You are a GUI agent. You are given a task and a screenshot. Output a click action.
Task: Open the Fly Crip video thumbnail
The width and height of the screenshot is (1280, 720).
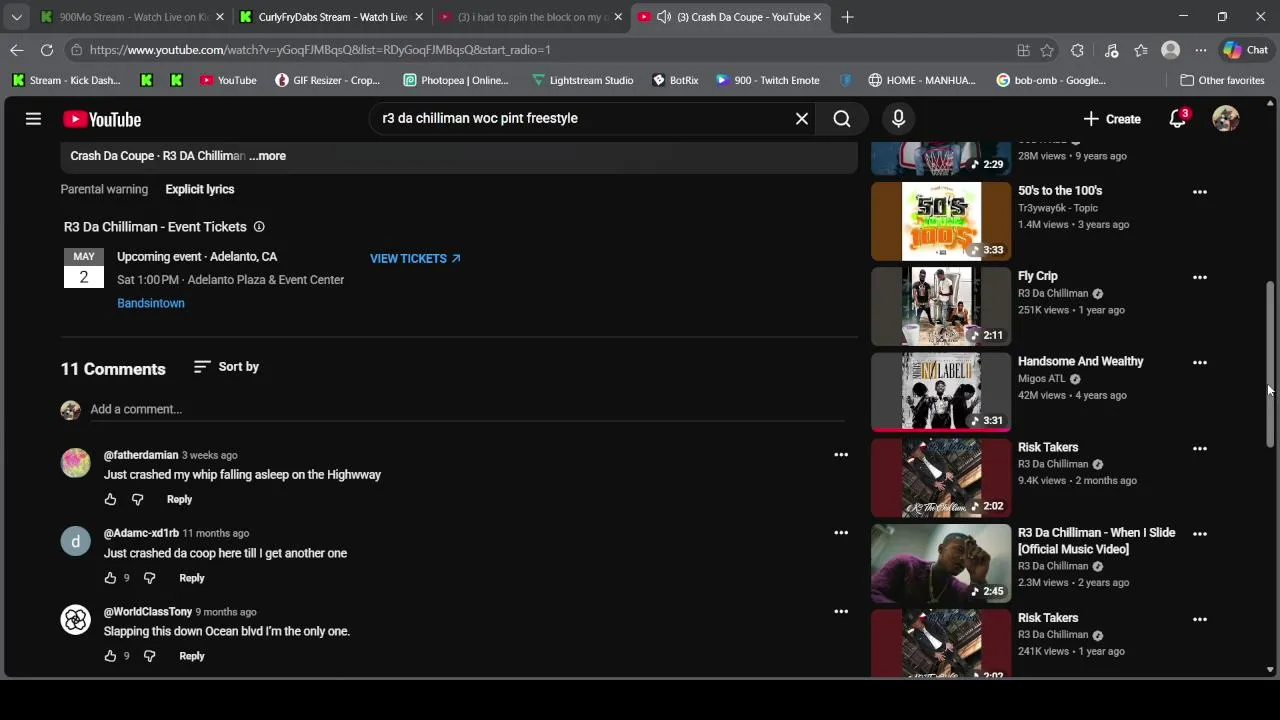[x=941, y=306]
